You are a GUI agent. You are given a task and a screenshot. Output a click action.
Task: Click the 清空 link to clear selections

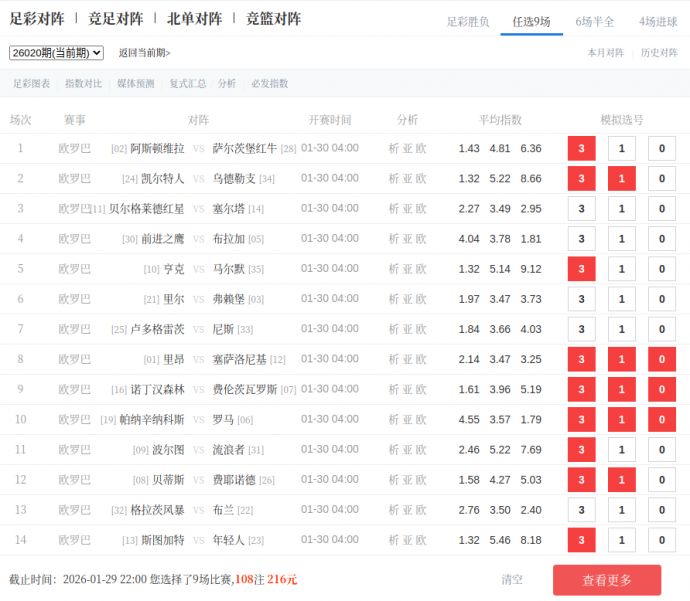click(x=512, y=580)
